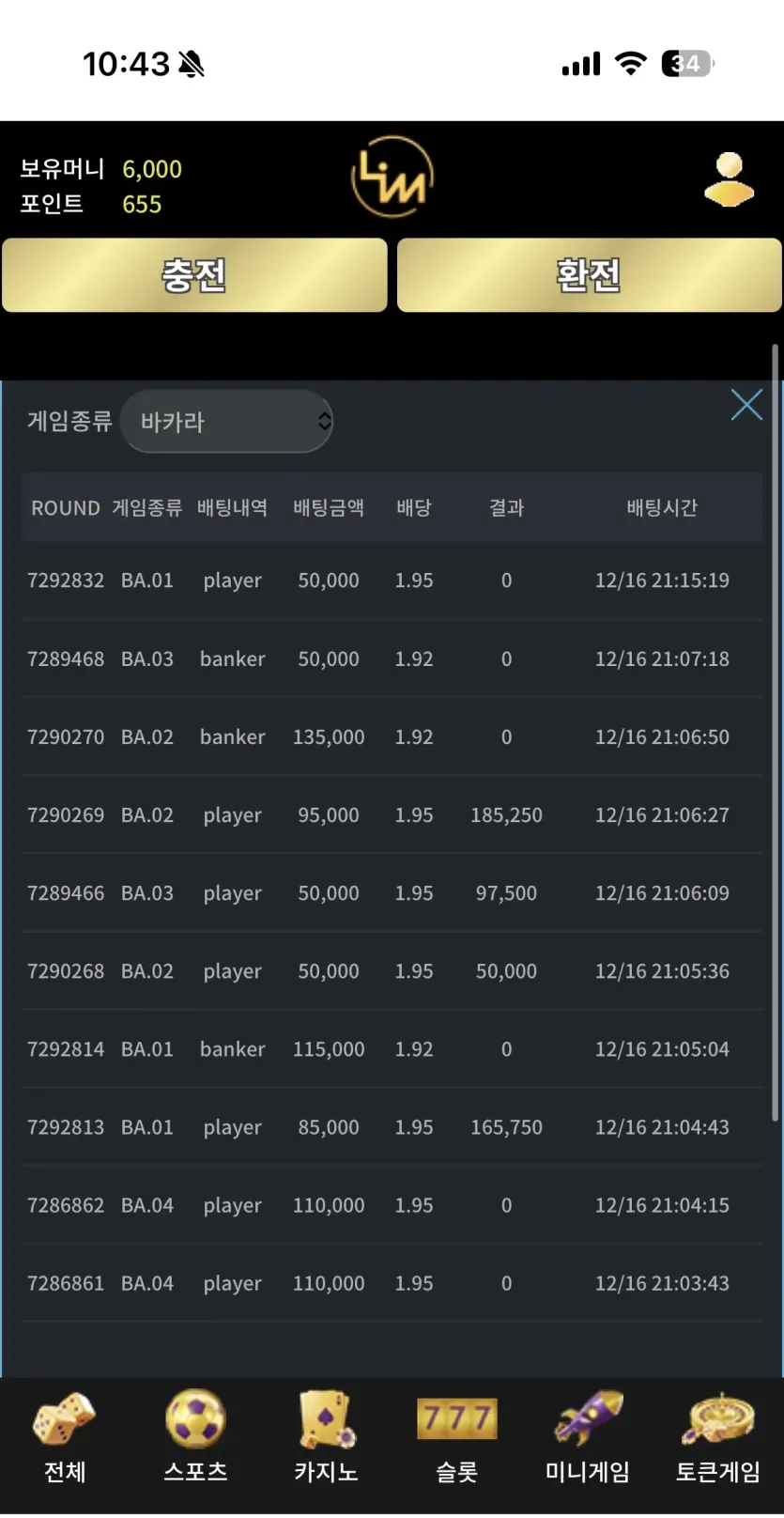This screenshot has height=1518, width=784.
Task: Select the ROUND column header
Action: click(65, 508)
